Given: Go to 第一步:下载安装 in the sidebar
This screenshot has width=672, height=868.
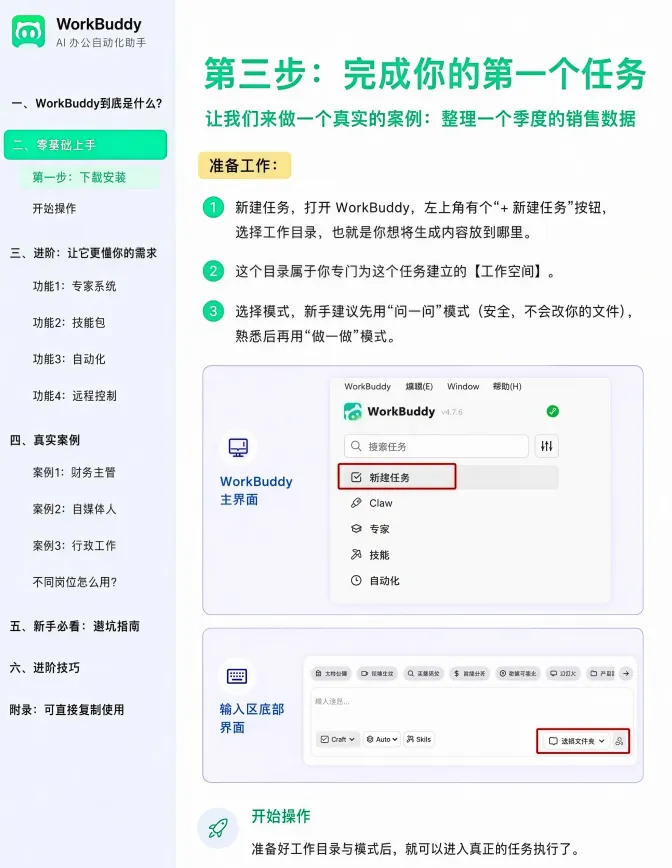Looking at the screenshot, I should click(x=79, y=177).
